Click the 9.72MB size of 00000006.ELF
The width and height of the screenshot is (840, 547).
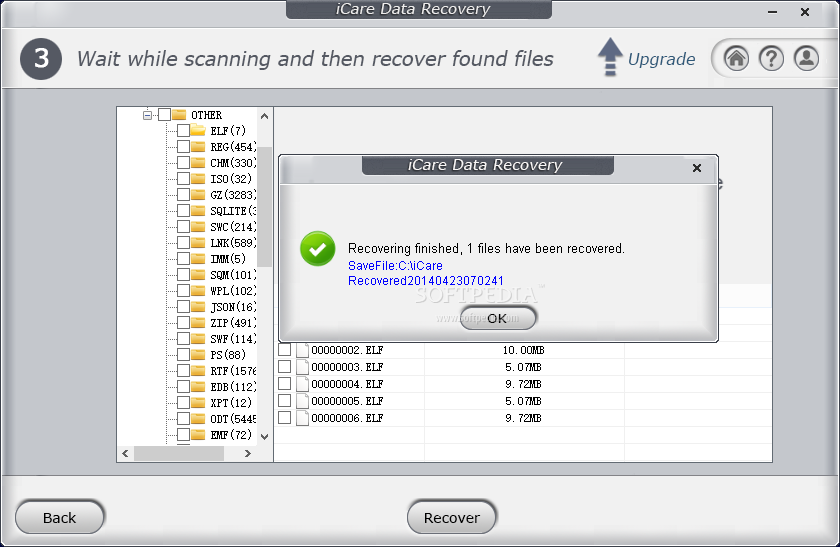pos(523,418)
